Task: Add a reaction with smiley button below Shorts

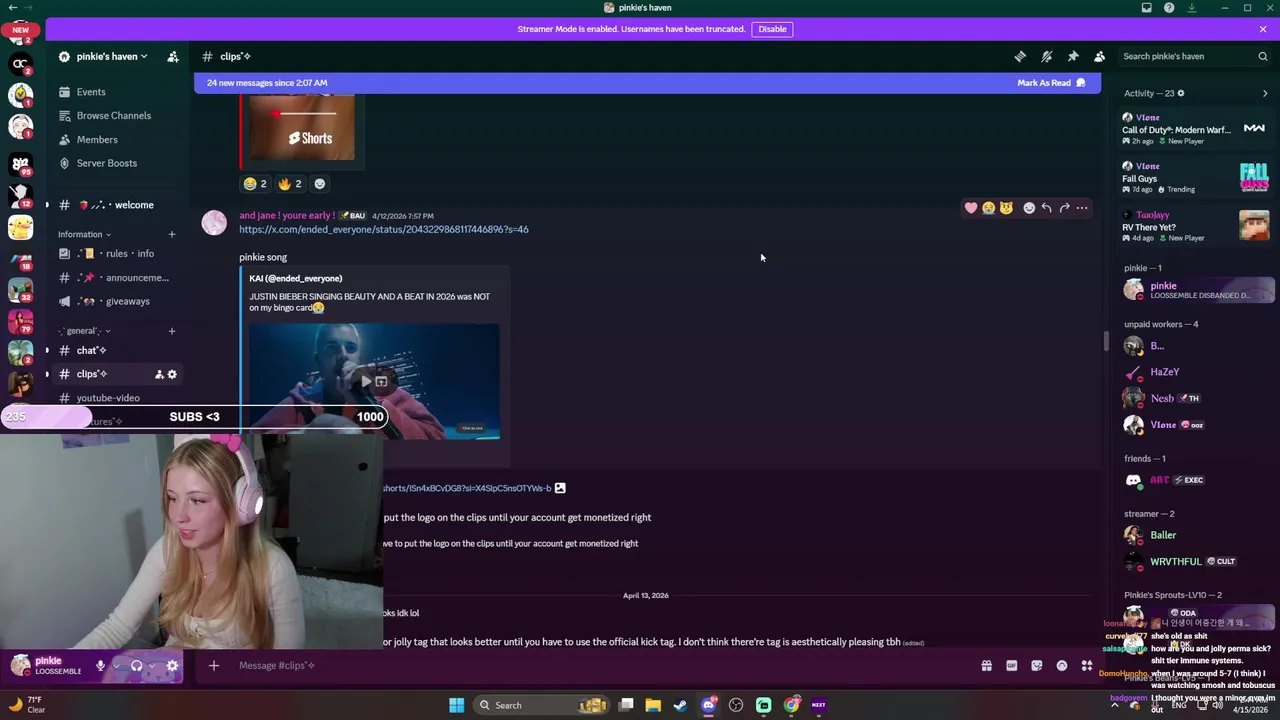Action: click(x=320, y=184)
